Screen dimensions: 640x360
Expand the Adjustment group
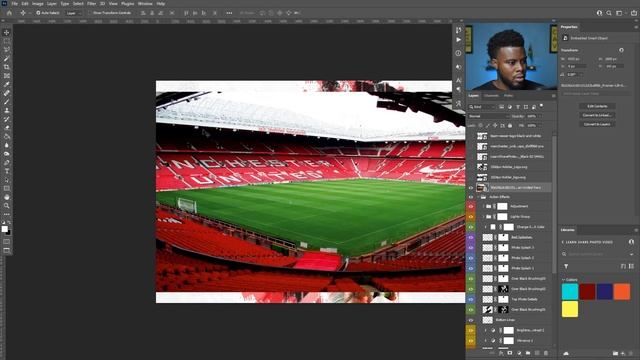point(483,207)
